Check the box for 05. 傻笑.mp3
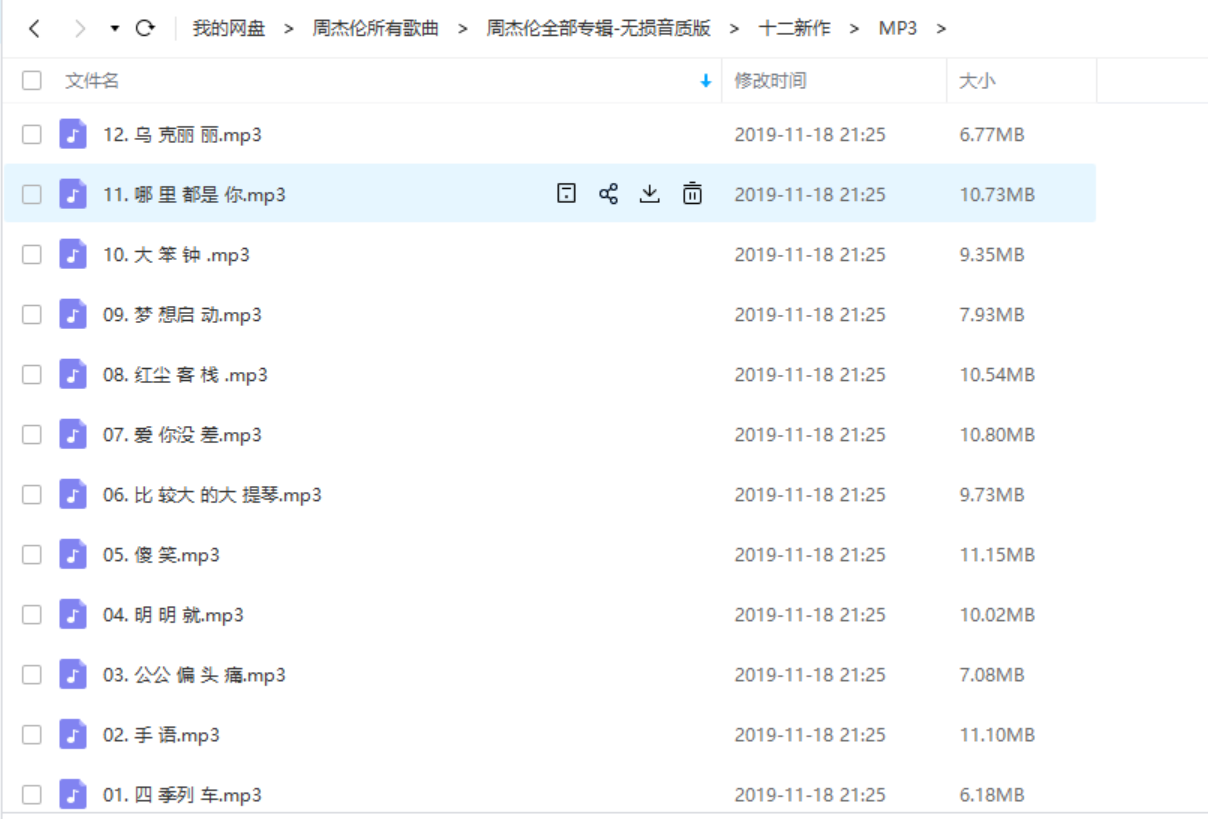This screenshot has height=819, width=1208. click(32, 554)
